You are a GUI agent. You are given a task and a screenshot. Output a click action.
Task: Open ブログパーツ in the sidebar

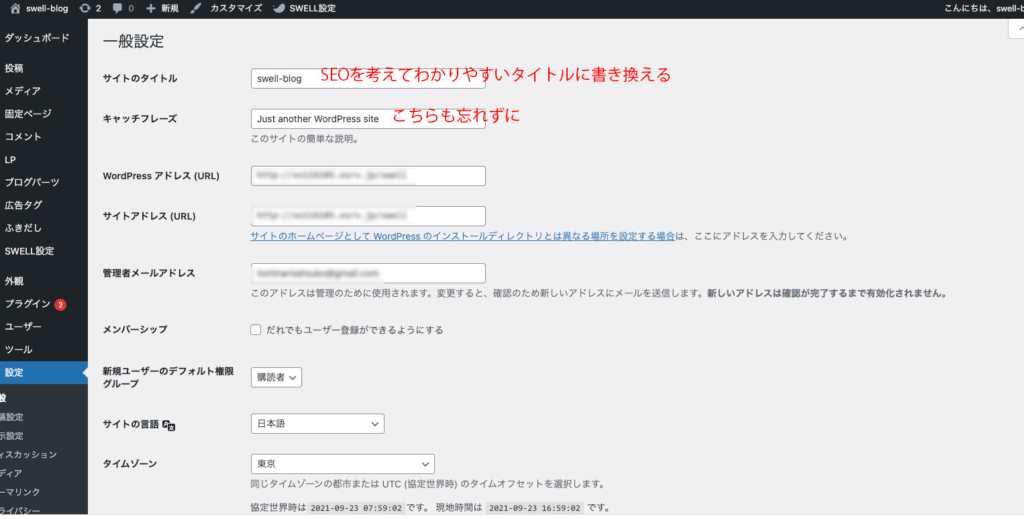pos(32,182)
